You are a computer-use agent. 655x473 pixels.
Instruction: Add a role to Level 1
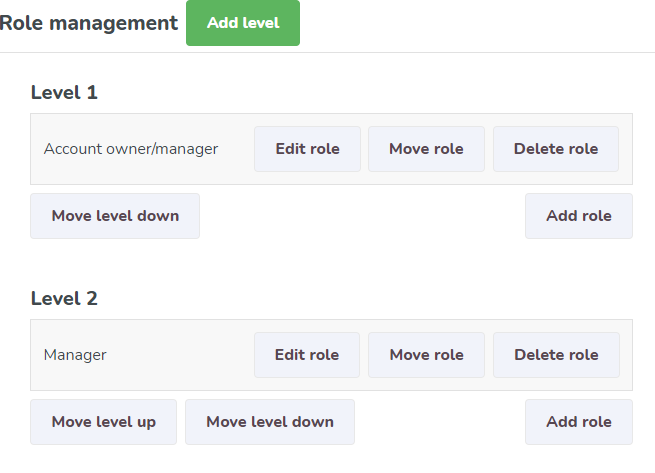pyautogui.click(x=579, y=216)
